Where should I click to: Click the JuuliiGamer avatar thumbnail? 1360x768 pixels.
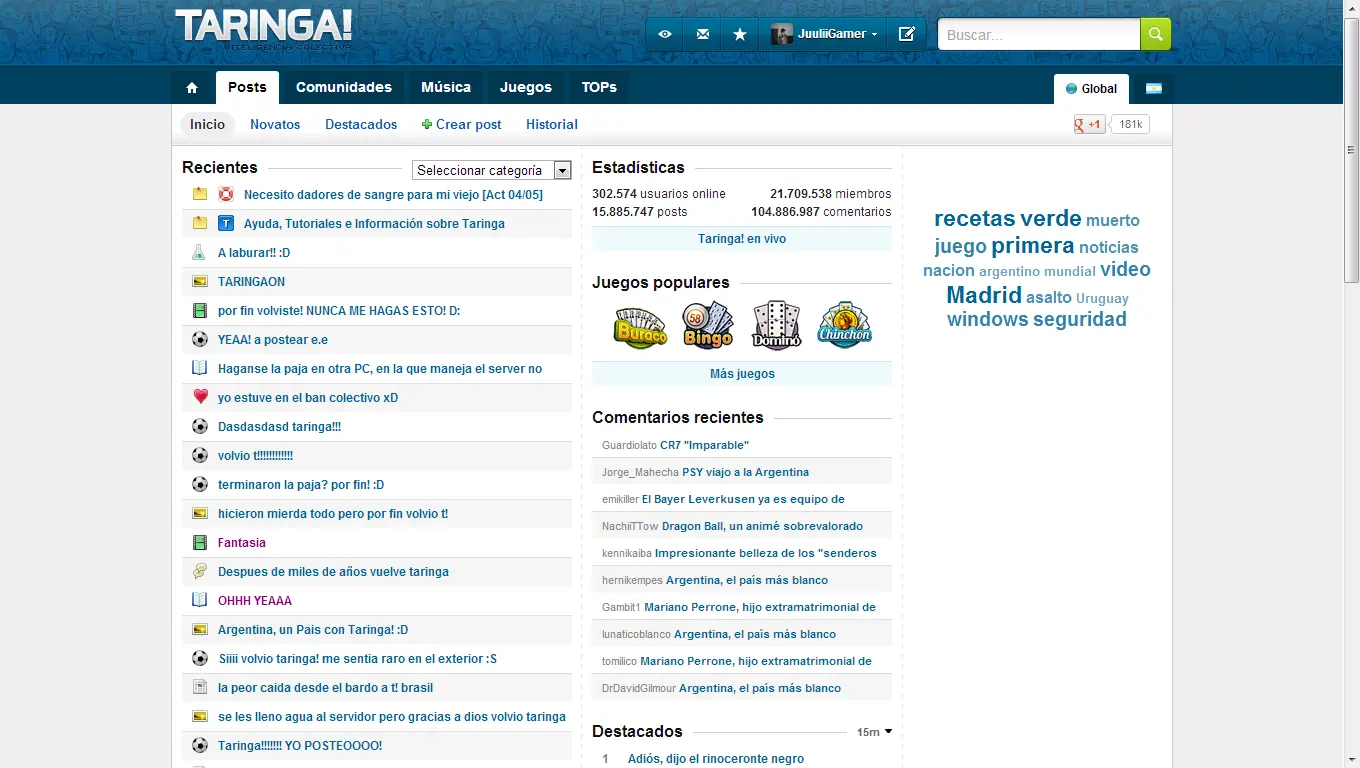pyautogui.click(x=782, y=34)
